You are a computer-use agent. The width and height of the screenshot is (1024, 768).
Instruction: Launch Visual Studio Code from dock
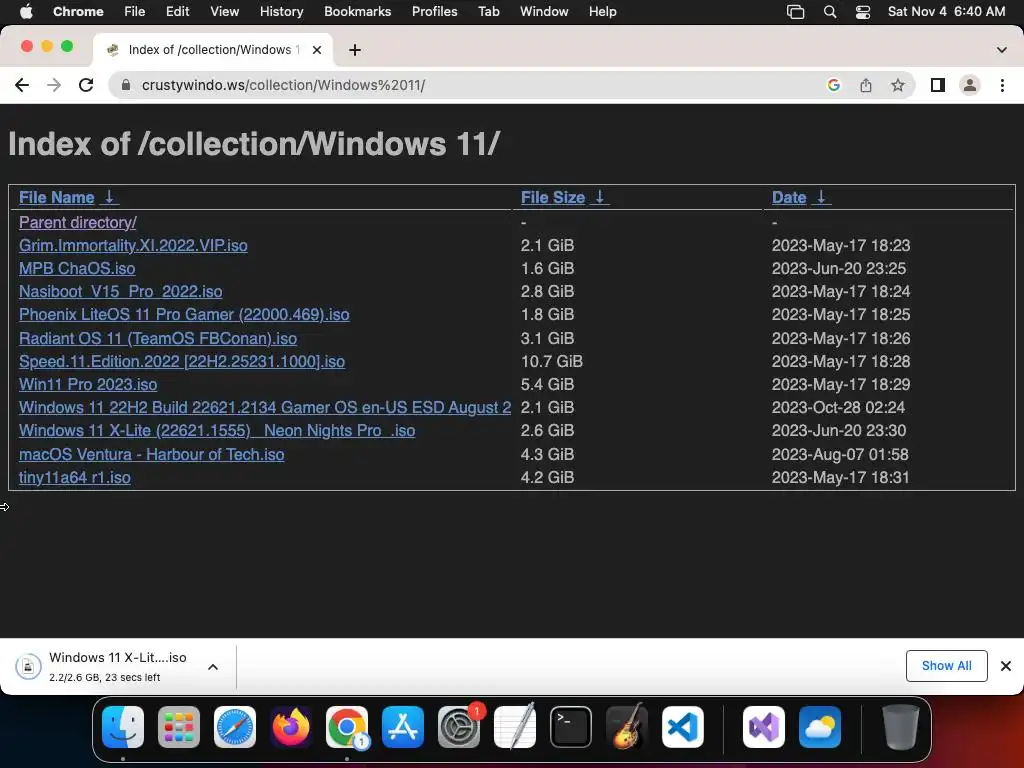(x=682, y=727)
